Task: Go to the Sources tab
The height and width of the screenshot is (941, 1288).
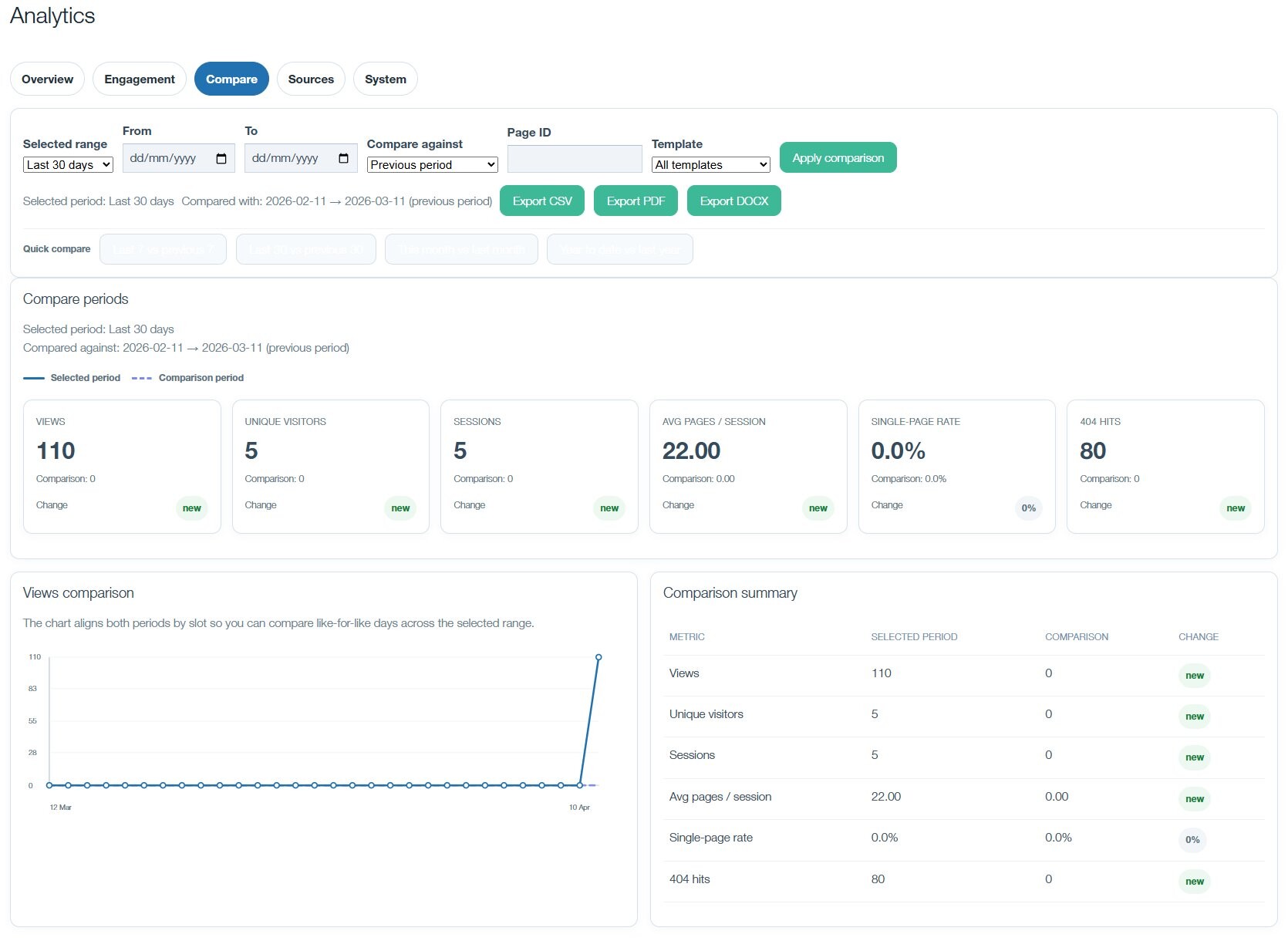Action: [x=311, y=79]
